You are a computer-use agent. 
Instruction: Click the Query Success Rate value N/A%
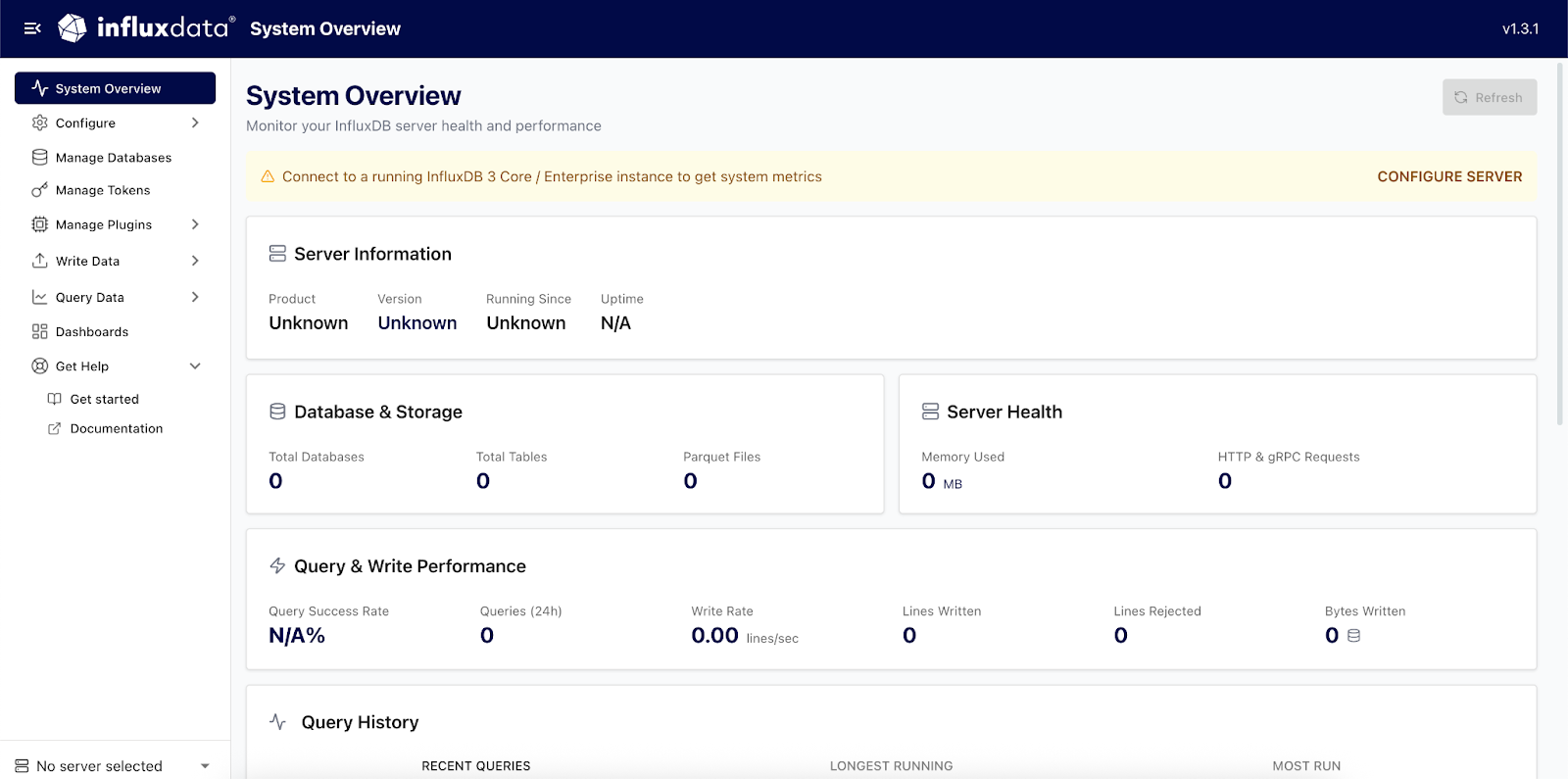pos(297,636)
